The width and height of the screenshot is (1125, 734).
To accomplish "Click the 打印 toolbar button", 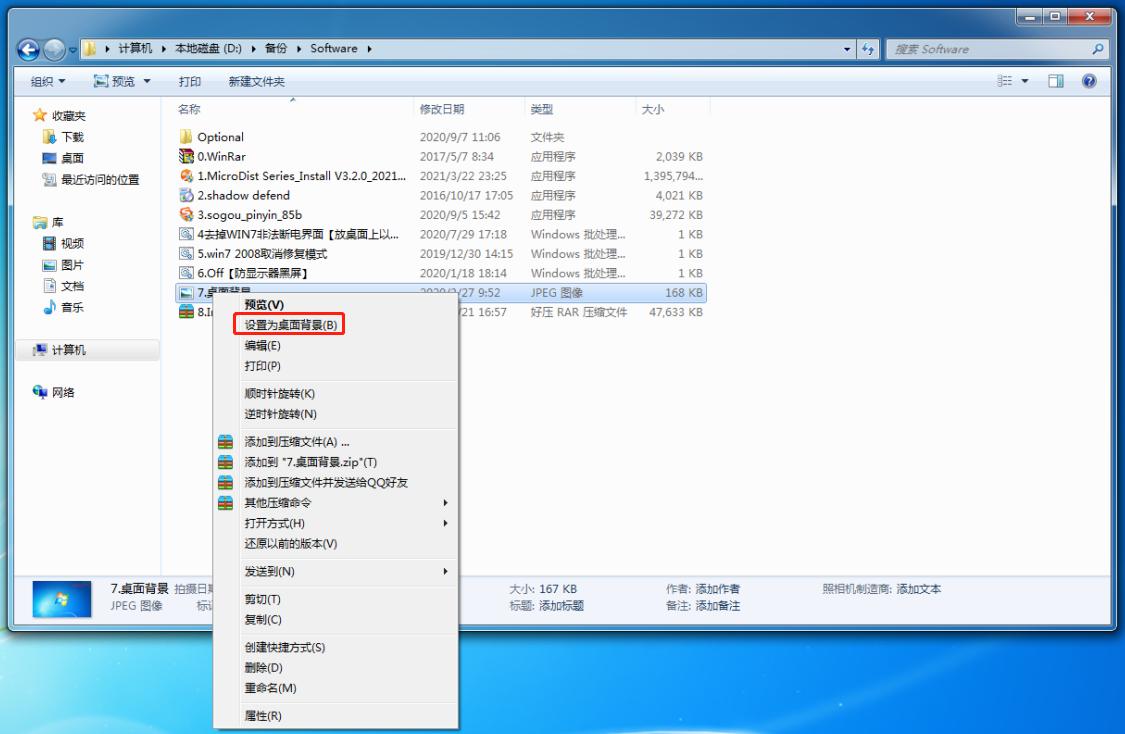I will (189, 82).
